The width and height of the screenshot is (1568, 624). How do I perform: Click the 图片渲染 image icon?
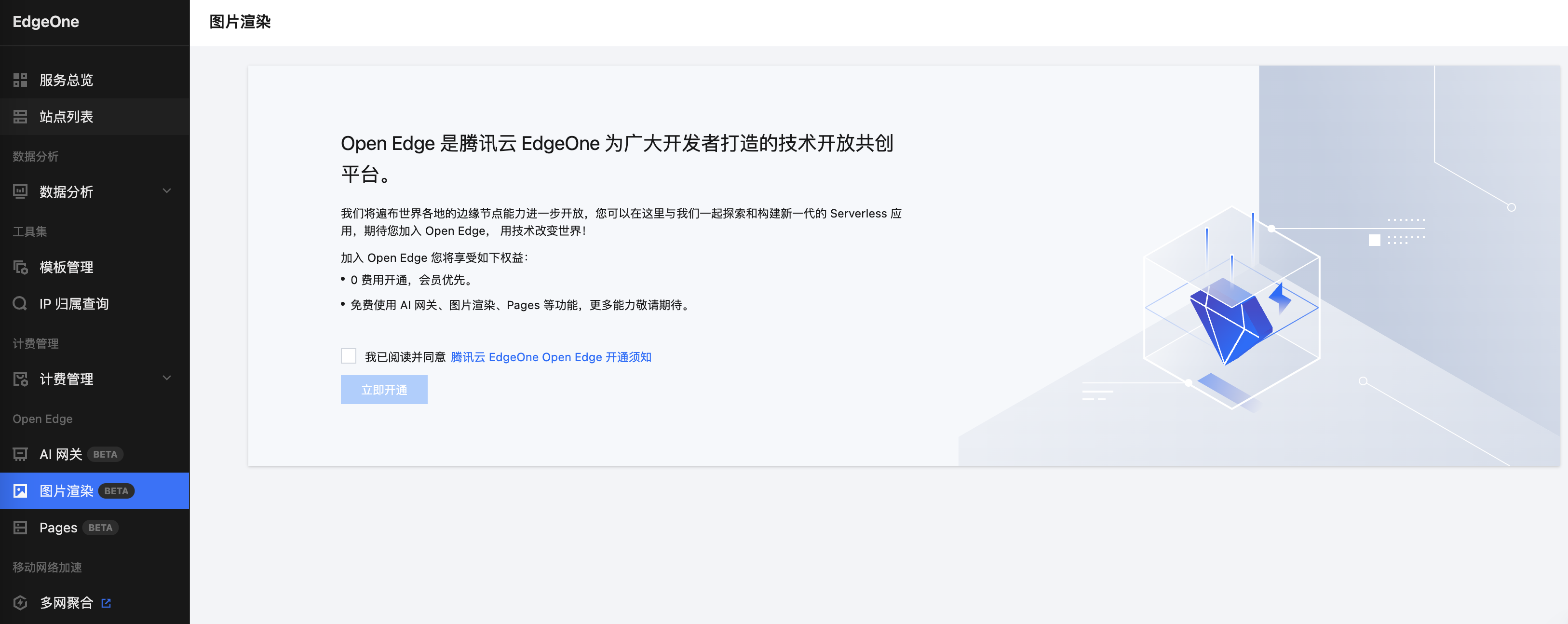[x=20, y=491]
